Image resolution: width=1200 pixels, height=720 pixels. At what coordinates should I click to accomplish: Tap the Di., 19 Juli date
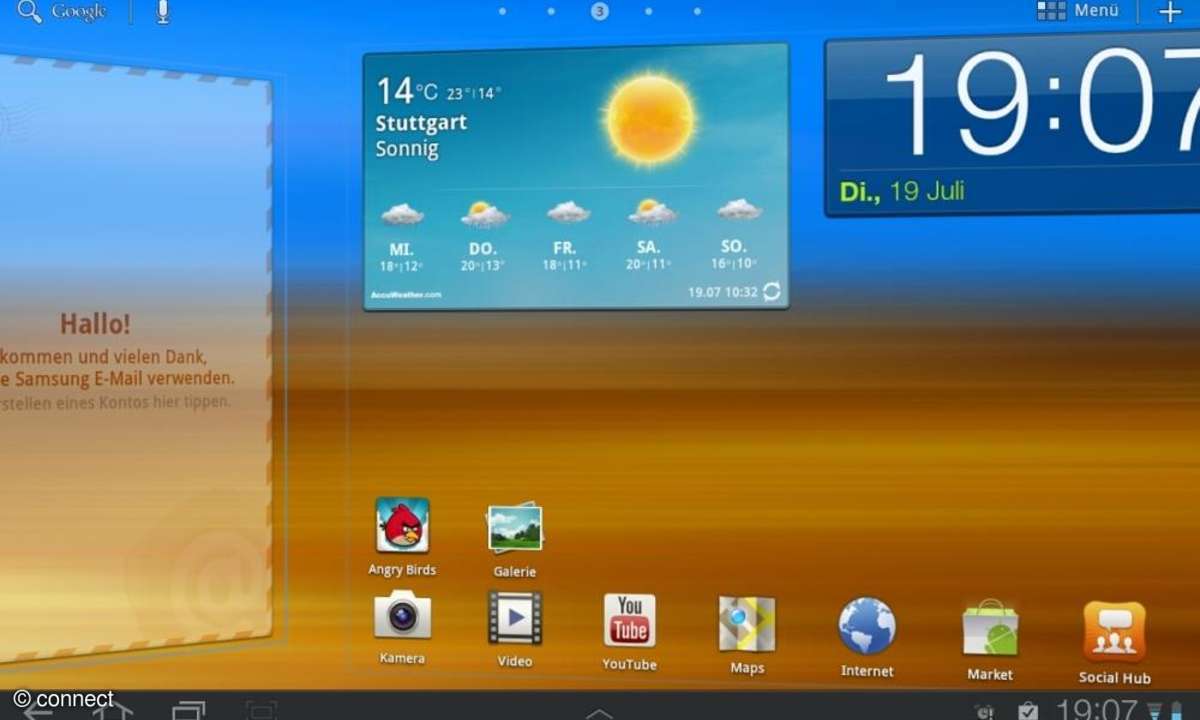(x=903, y=191)
